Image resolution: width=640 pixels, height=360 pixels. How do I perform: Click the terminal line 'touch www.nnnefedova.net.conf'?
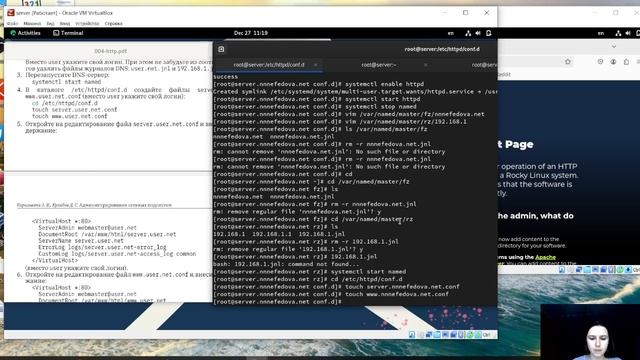[397, 294]
